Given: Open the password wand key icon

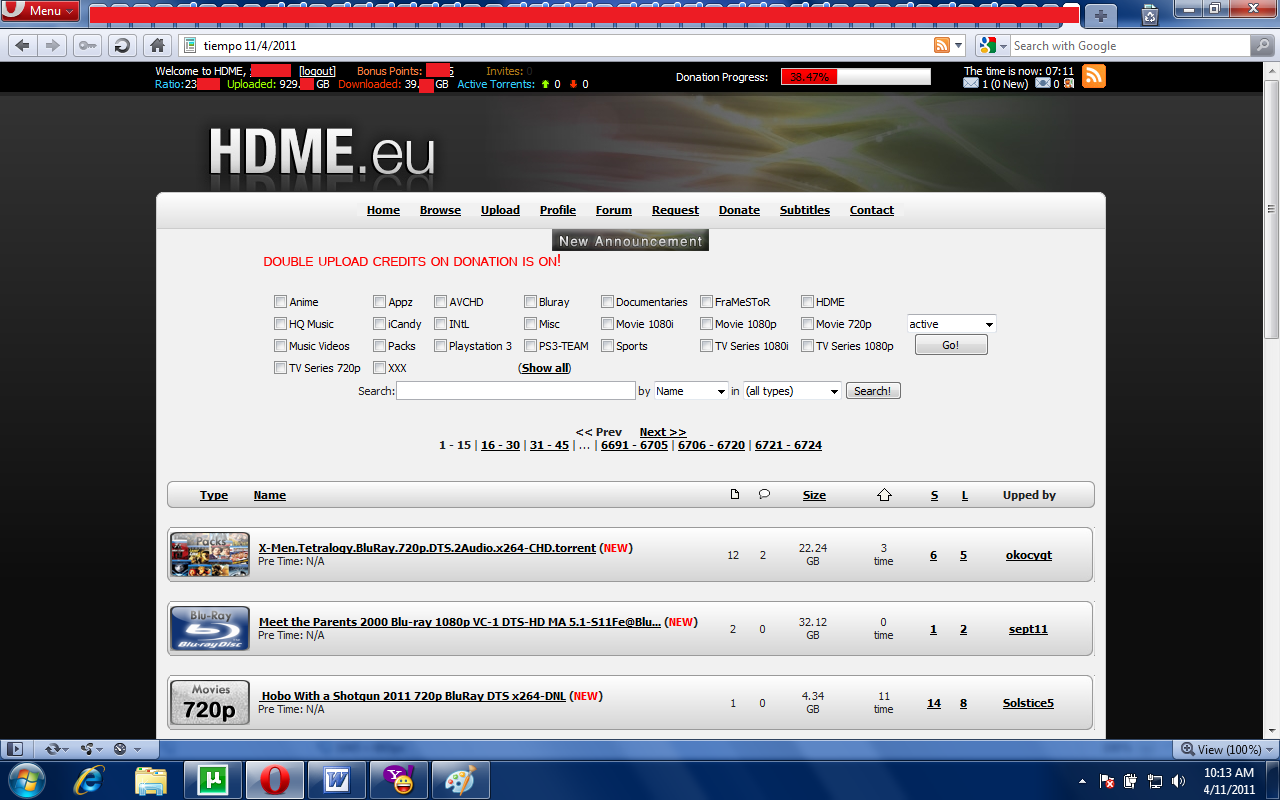Looking at the screenshot, I should pyautogui.click(x=87, y=45).
